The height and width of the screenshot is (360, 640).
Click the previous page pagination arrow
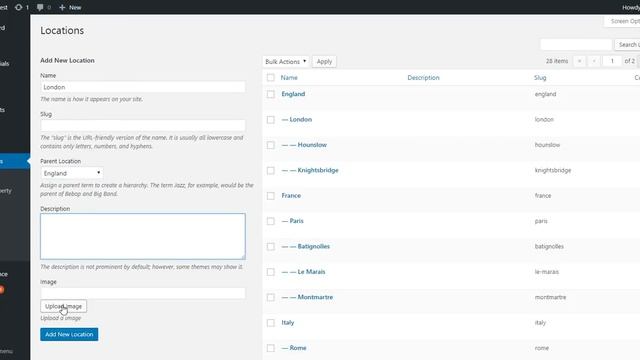tap(594, 61)
